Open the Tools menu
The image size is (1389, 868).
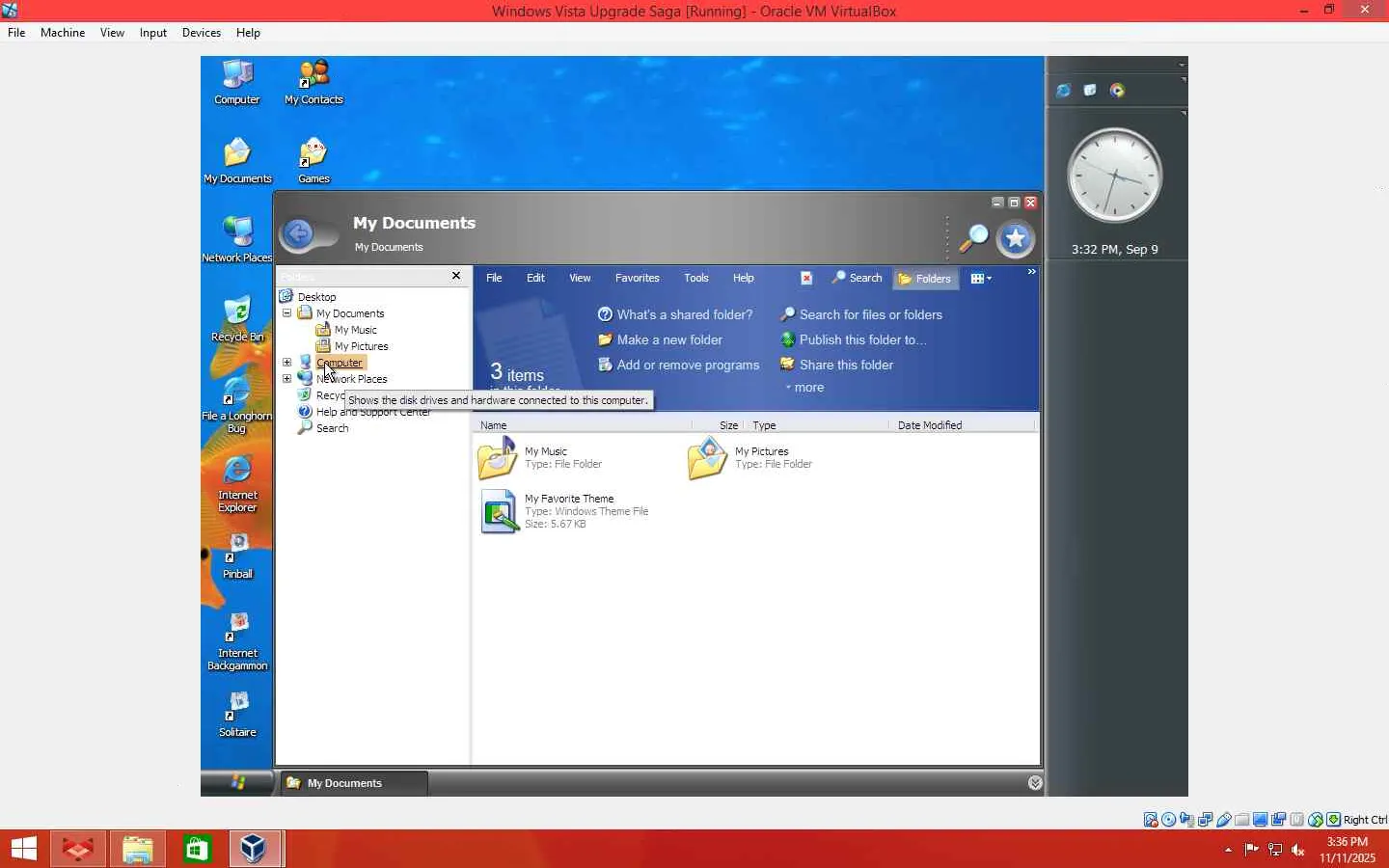(x=696, y=278)
